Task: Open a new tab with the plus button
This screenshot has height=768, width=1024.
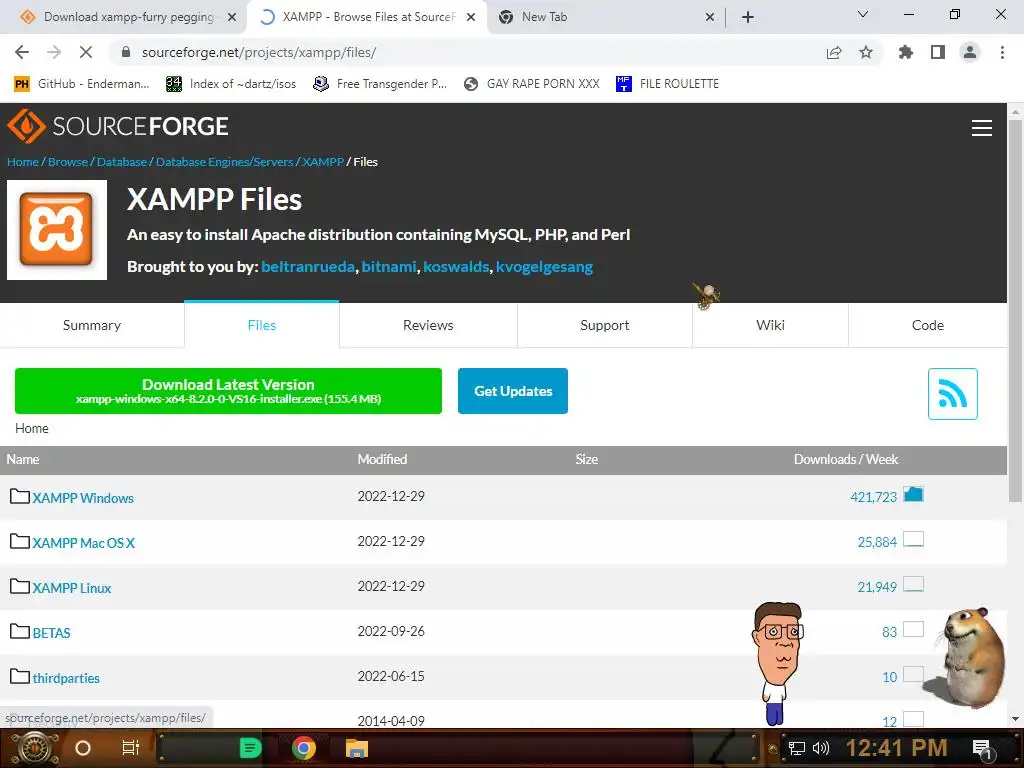Action: pyautogui.click(x=748, y=17)
